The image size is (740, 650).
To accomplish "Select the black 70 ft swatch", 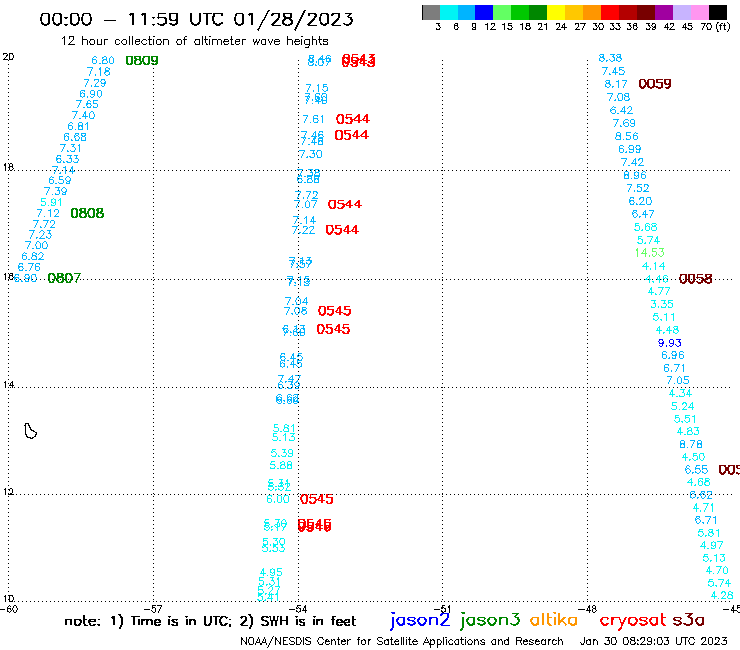I will (717, 12).
